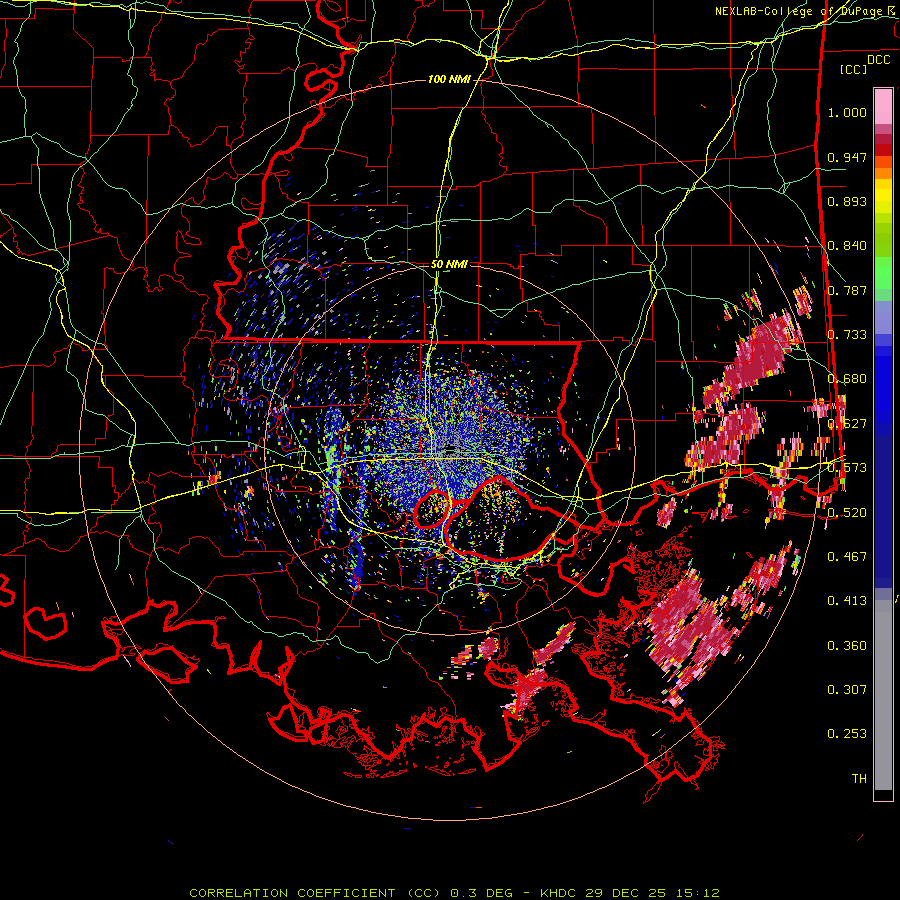Select the 29 DEC 25 date

[626, 893]
